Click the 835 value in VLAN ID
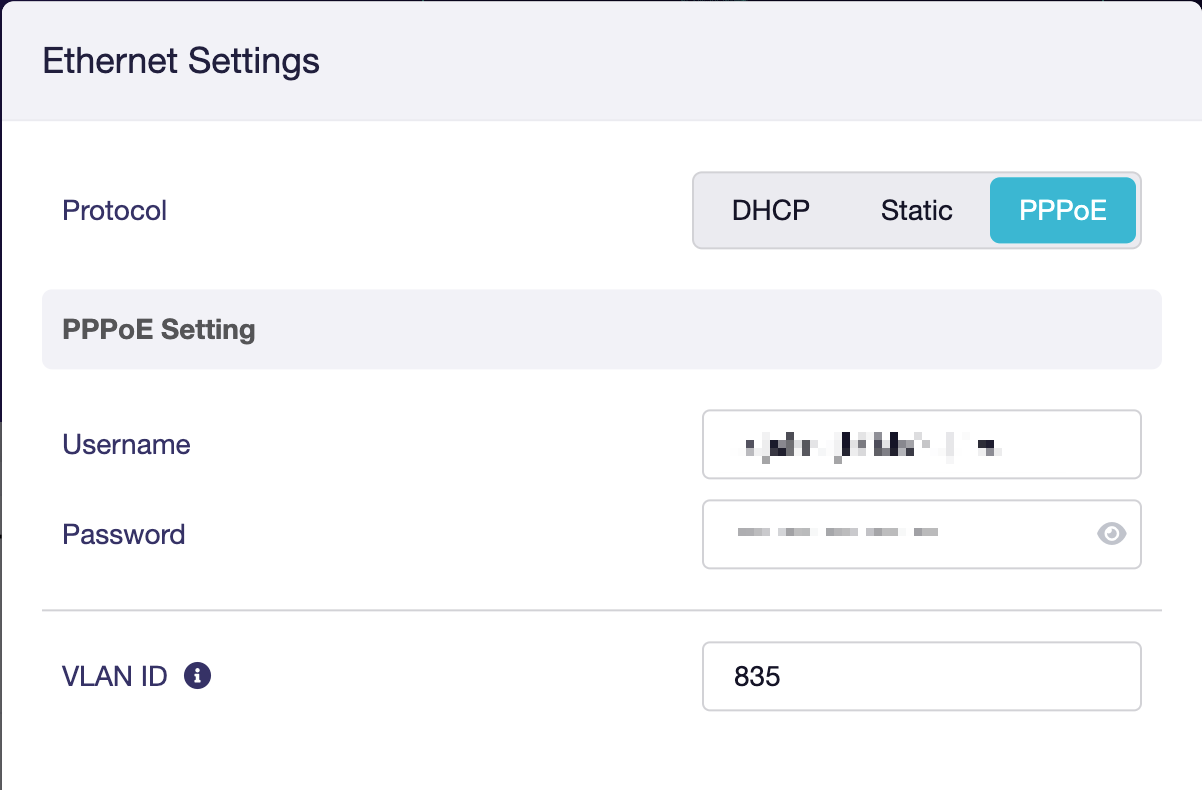The height and width of the screenshot is (790, 1202). pos(757,677)
